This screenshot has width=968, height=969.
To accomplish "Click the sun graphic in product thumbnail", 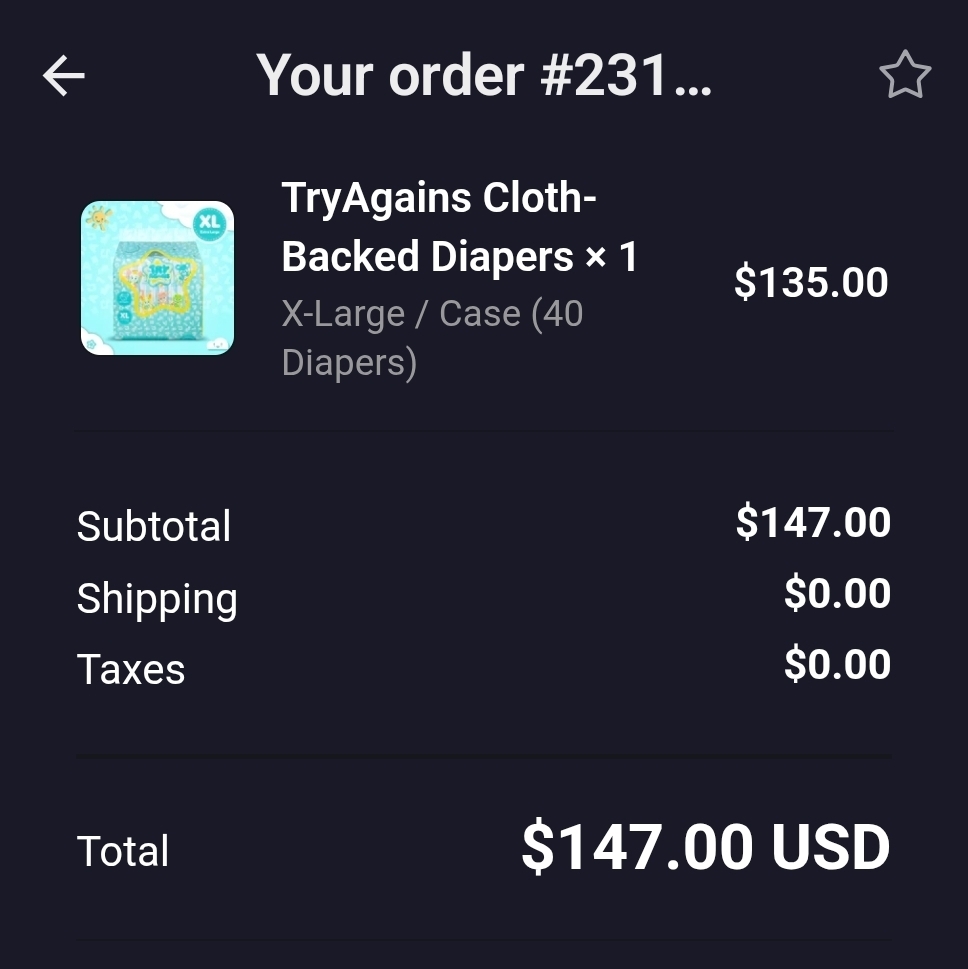I will 99,218.
